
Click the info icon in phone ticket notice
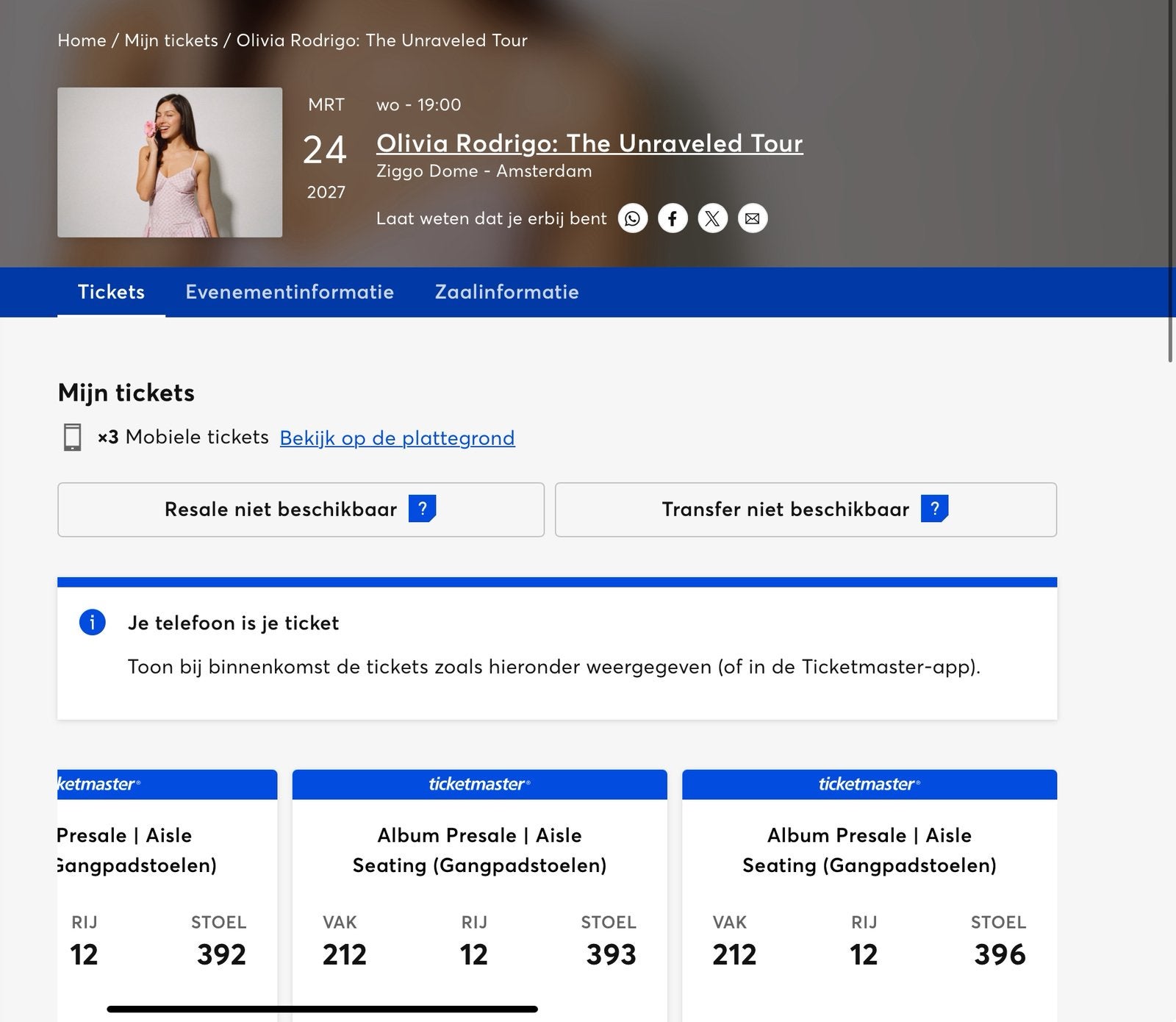(x=93, y=622)
